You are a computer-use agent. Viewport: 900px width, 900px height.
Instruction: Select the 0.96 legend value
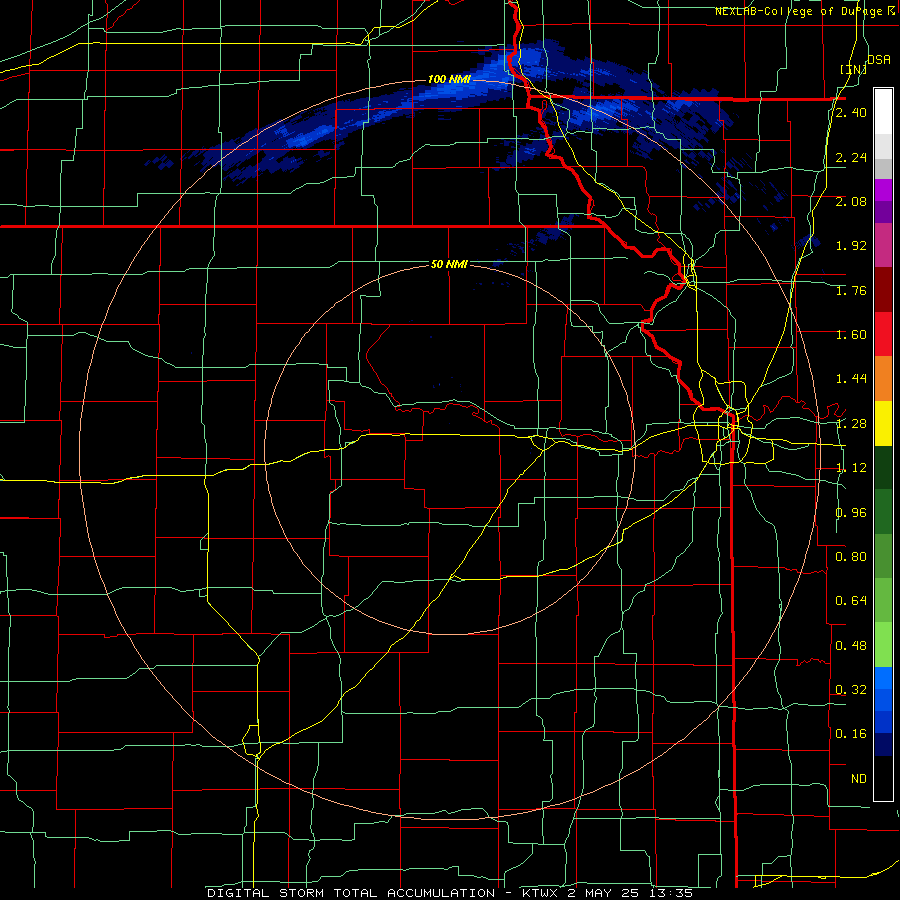coord(851,513)
